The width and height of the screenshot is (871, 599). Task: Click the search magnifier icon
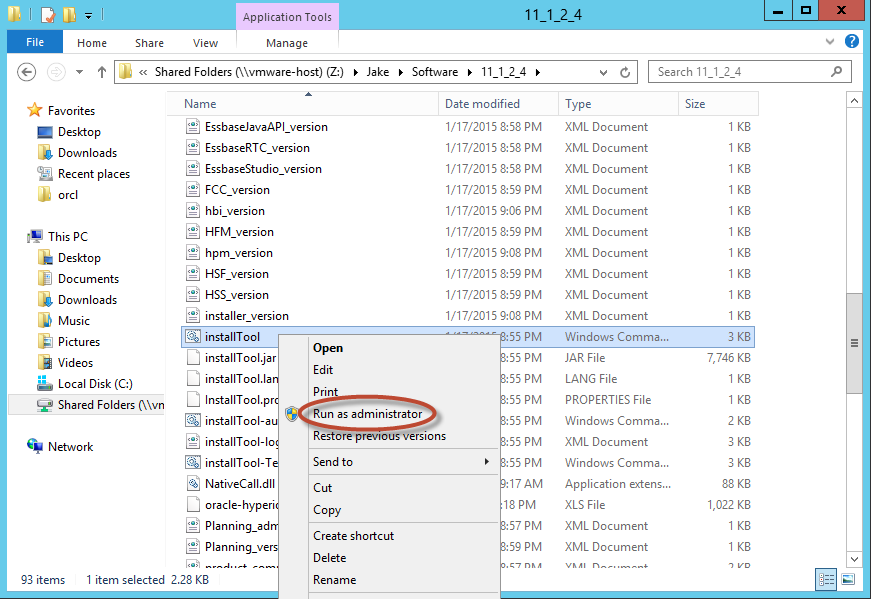837,72
